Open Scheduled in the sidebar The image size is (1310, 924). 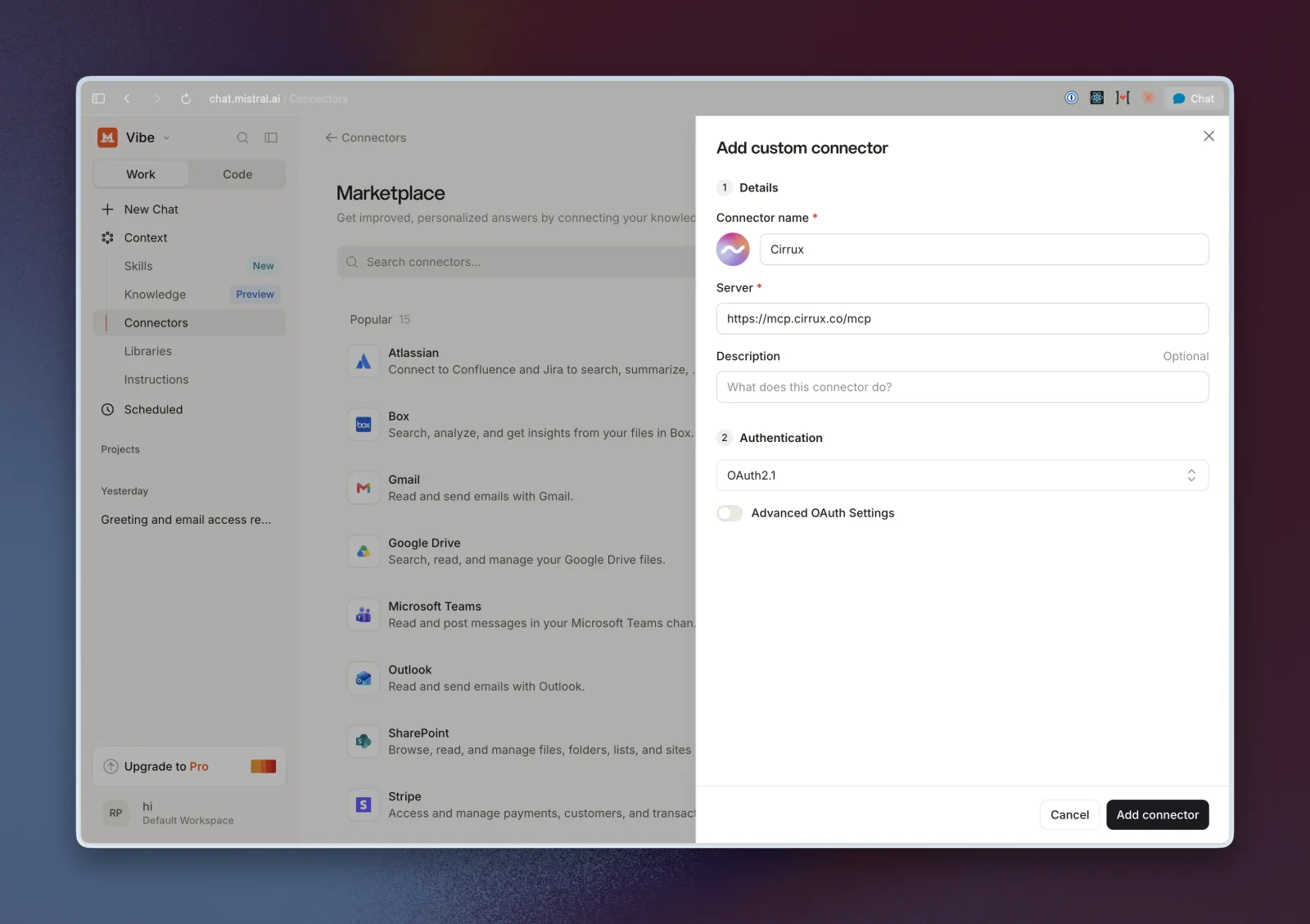189,409
